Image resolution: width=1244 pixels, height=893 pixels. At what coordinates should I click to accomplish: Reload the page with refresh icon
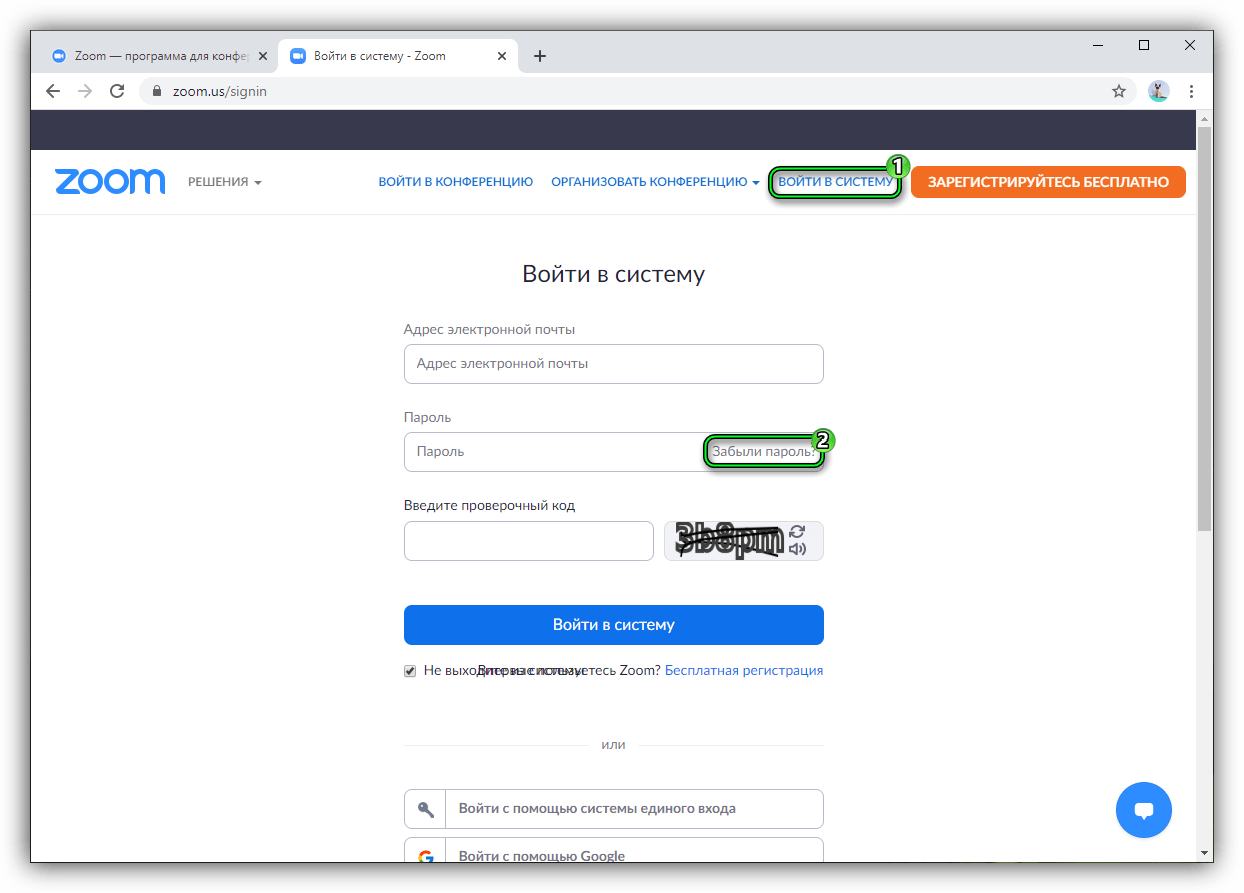click(x=117, y=91)
